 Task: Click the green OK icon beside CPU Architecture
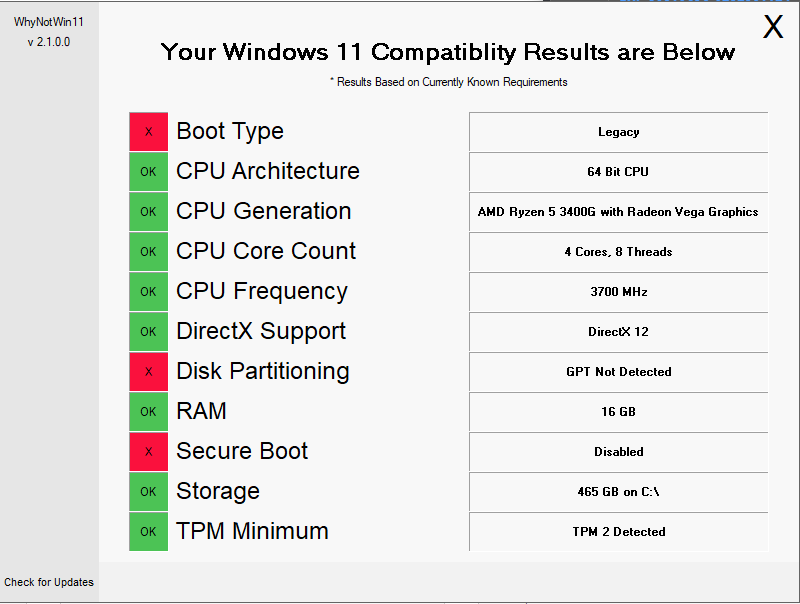coord(148,171)
